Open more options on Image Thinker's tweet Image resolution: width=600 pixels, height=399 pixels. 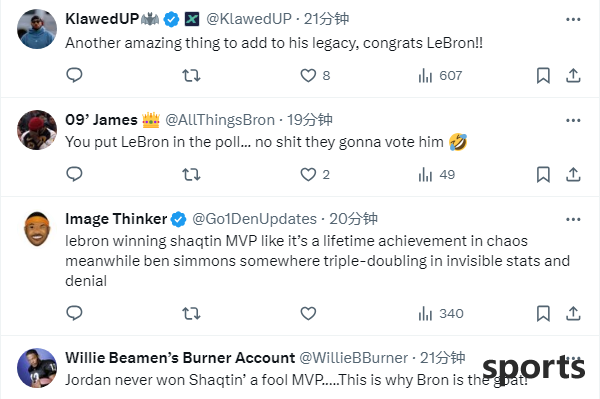[x=573, y=219]
